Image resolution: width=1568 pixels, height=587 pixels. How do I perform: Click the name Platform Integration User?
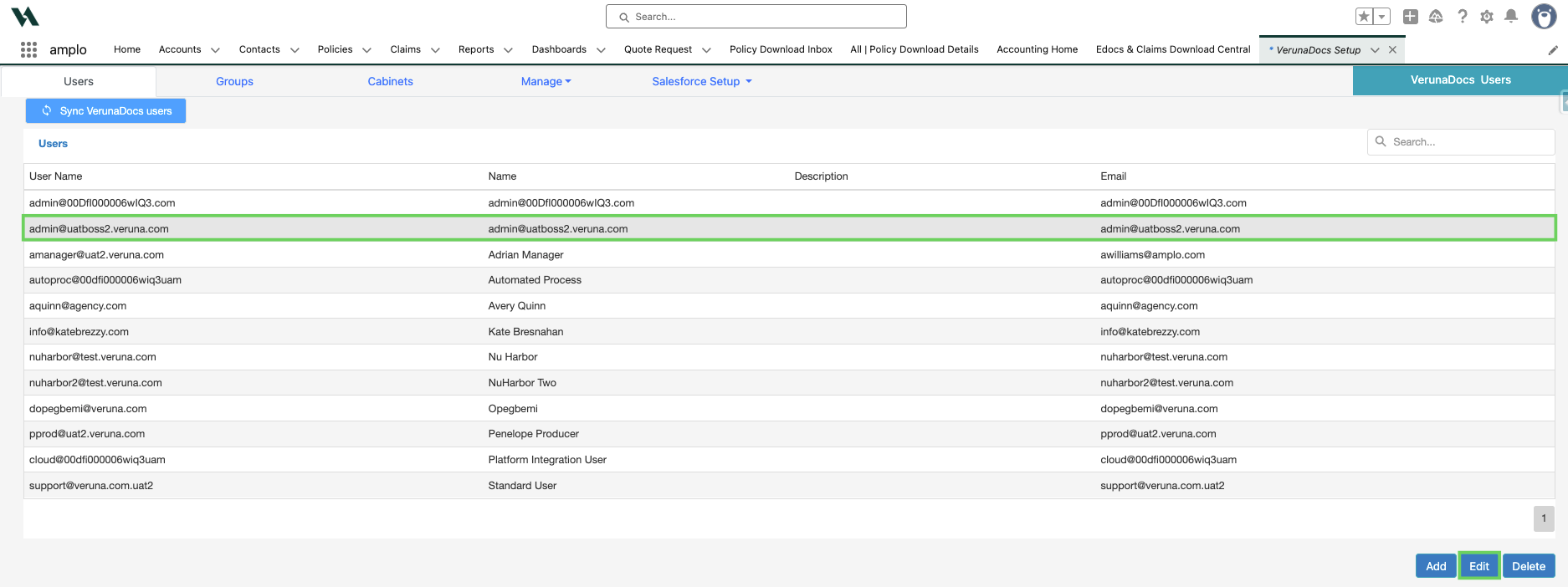coord(547,460)
